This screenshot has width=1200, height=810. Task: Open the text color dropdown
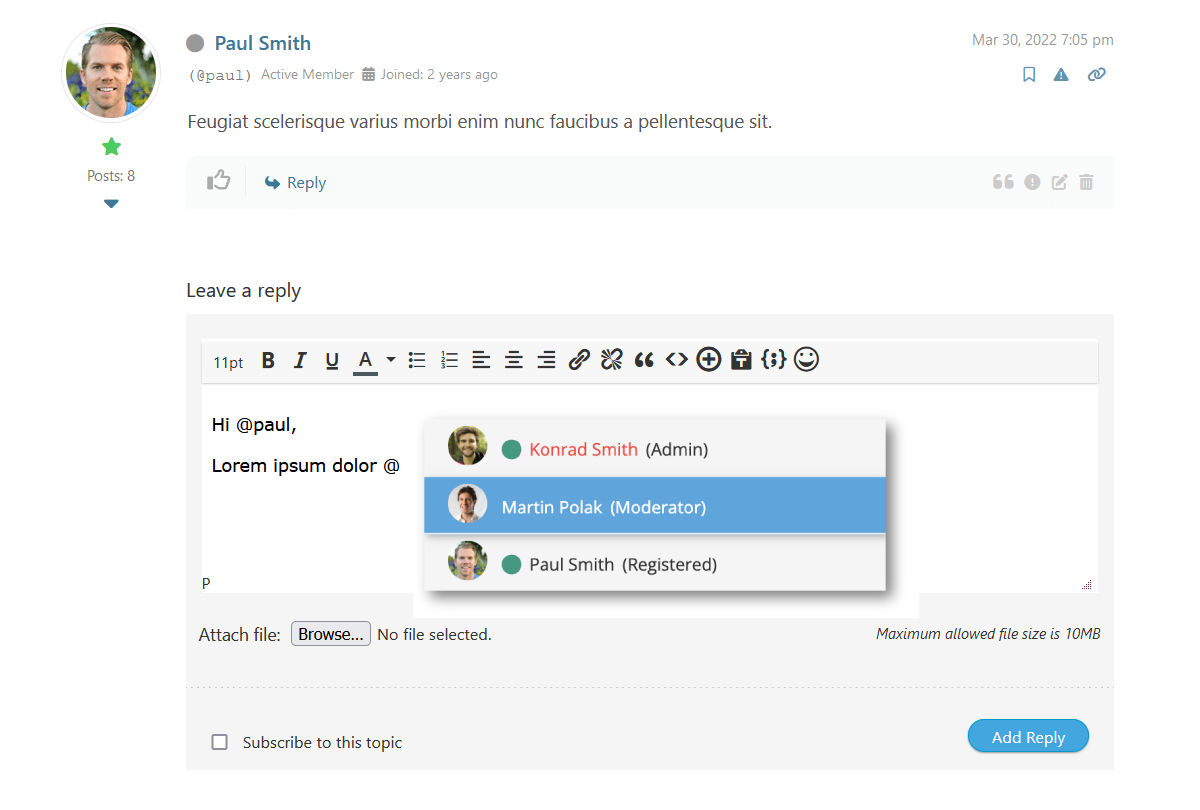pos(390,360)
